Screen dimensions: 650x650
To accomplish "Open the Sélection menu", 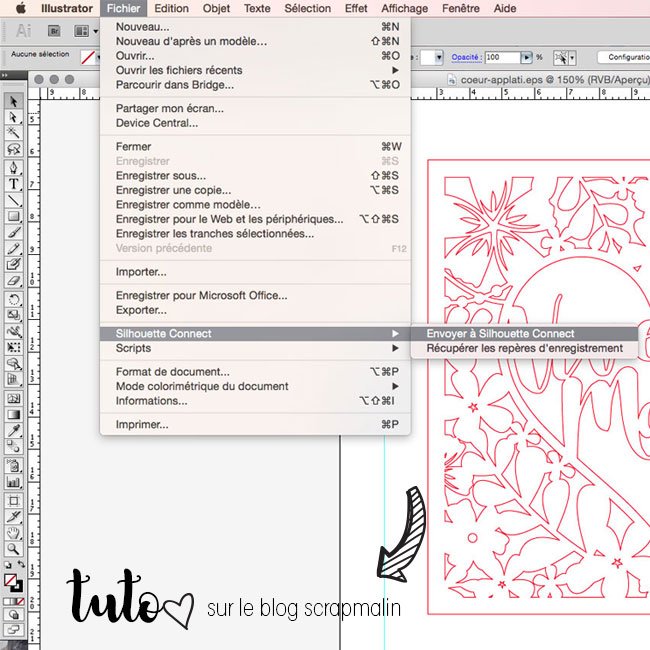I will [308, 8].
